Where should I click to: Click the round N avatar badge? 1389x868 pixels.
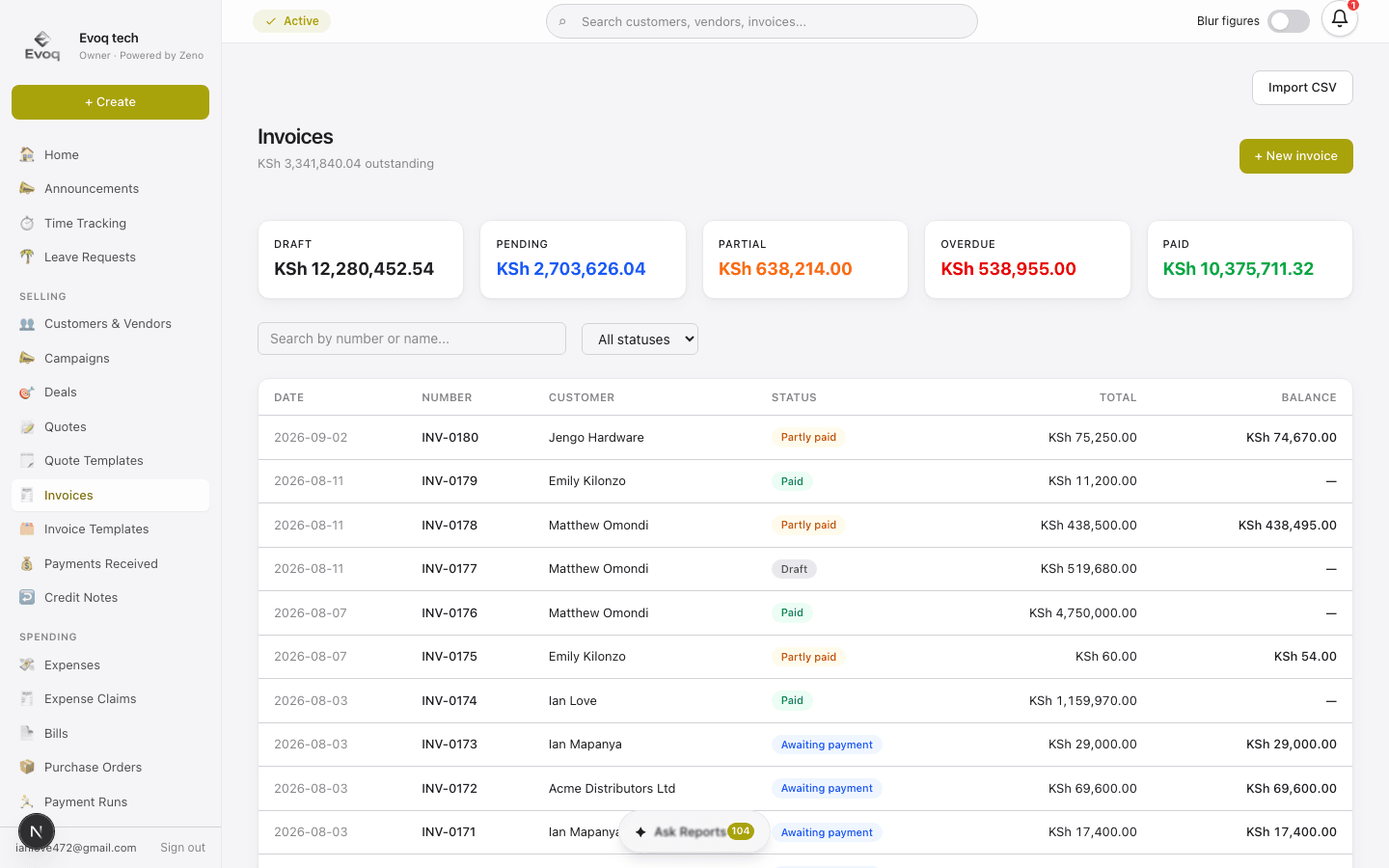[x=37, y=831]
